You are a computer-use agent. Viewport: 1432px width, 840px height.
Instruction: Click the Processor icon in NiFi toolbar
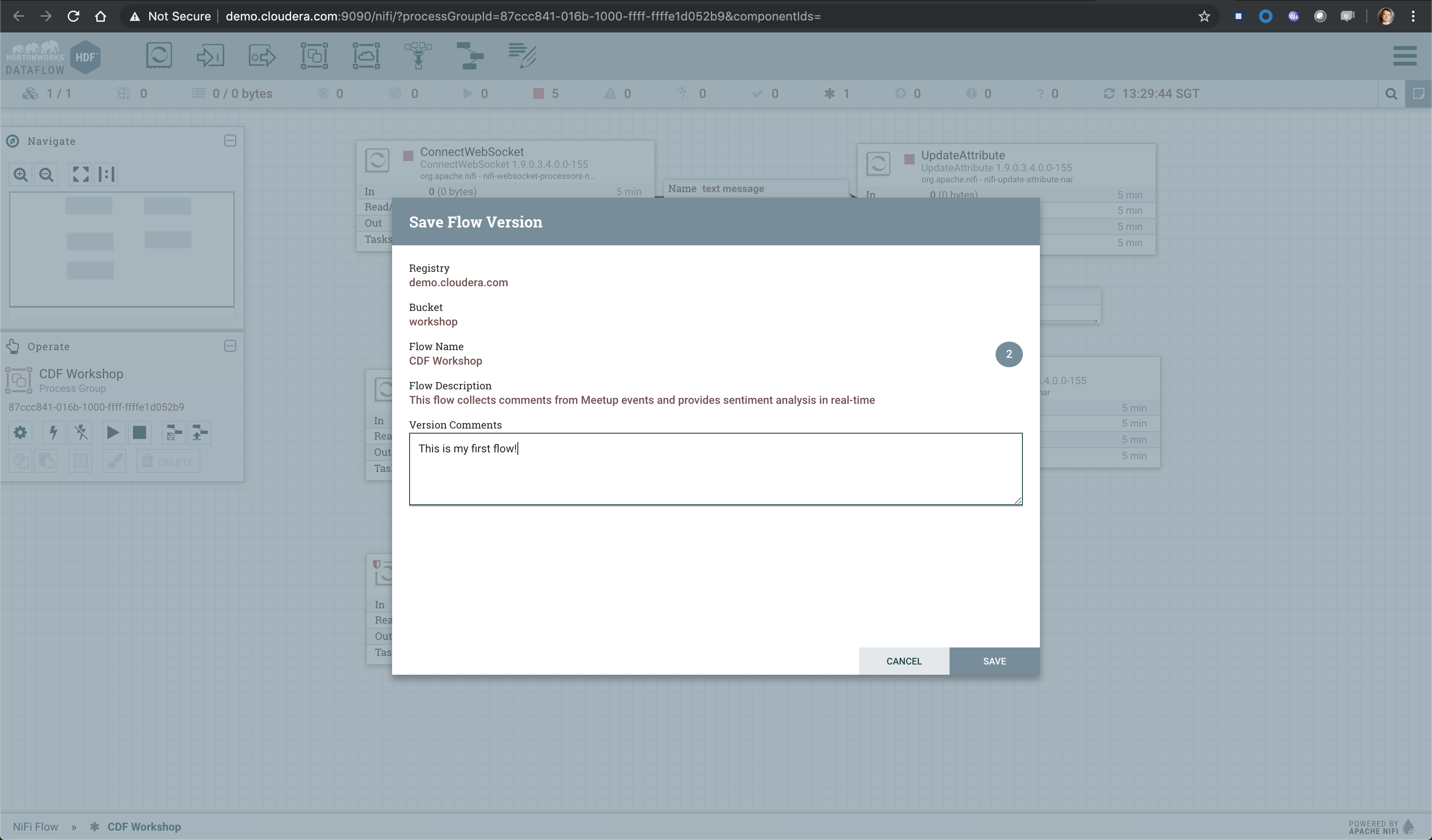pyautogui.click(x=159, y=56)
